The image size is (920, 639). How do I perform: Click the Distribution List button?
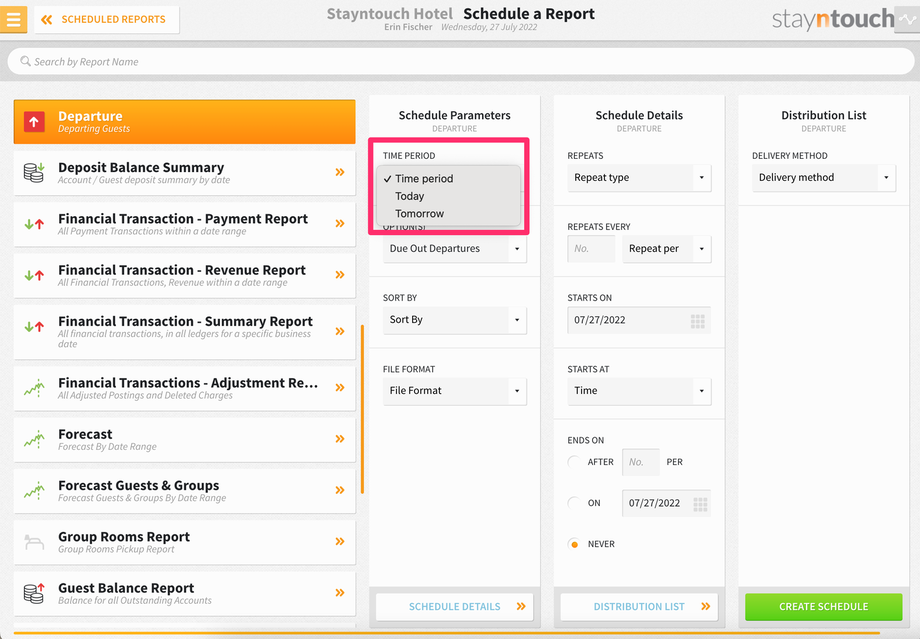[x=639, y=607]
